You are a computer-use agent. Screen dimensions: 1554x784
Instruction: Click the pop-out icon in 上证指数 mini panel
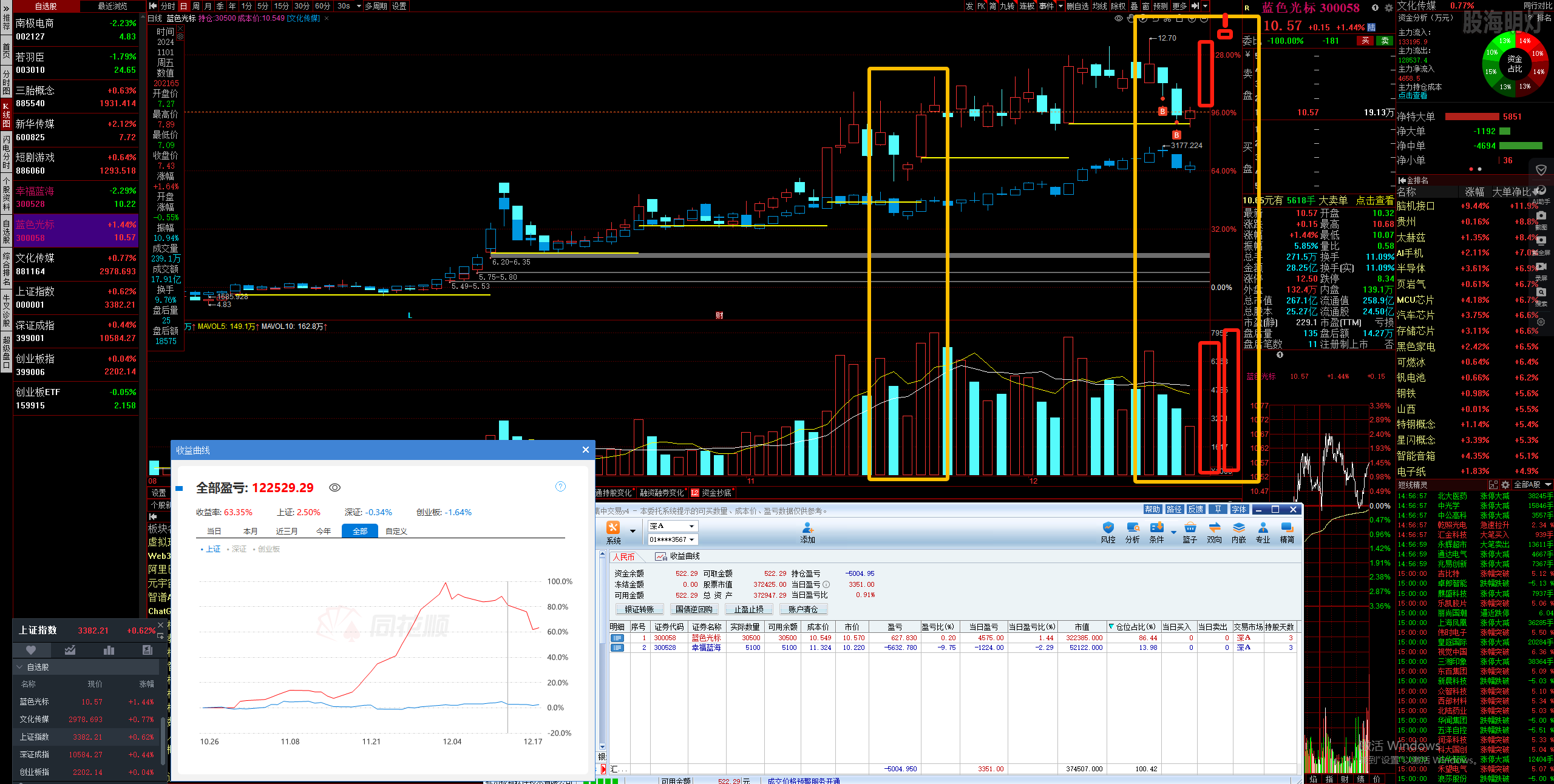pos(160,635)
